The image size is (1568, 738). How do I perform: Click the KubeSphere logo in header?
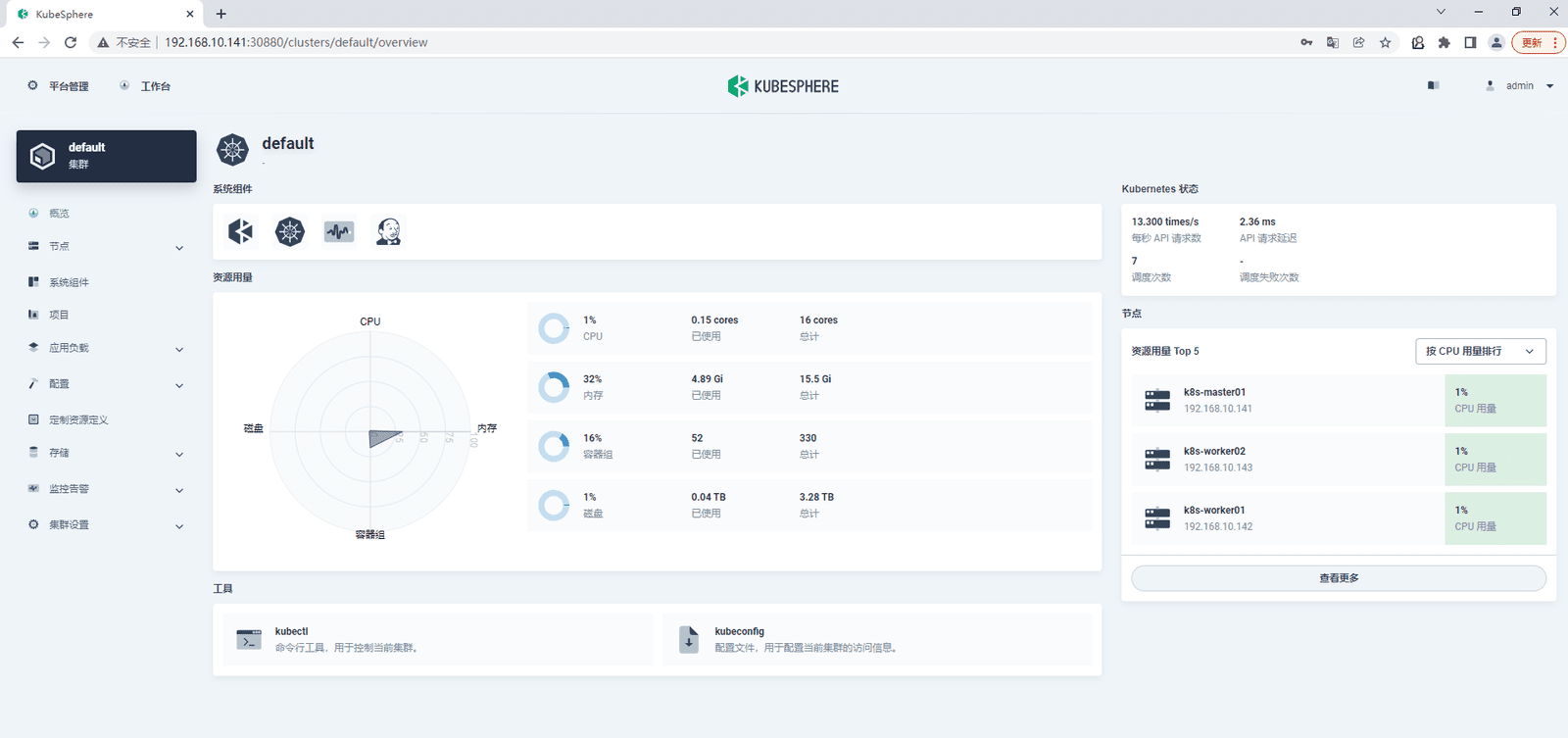(x=783, y=86)
